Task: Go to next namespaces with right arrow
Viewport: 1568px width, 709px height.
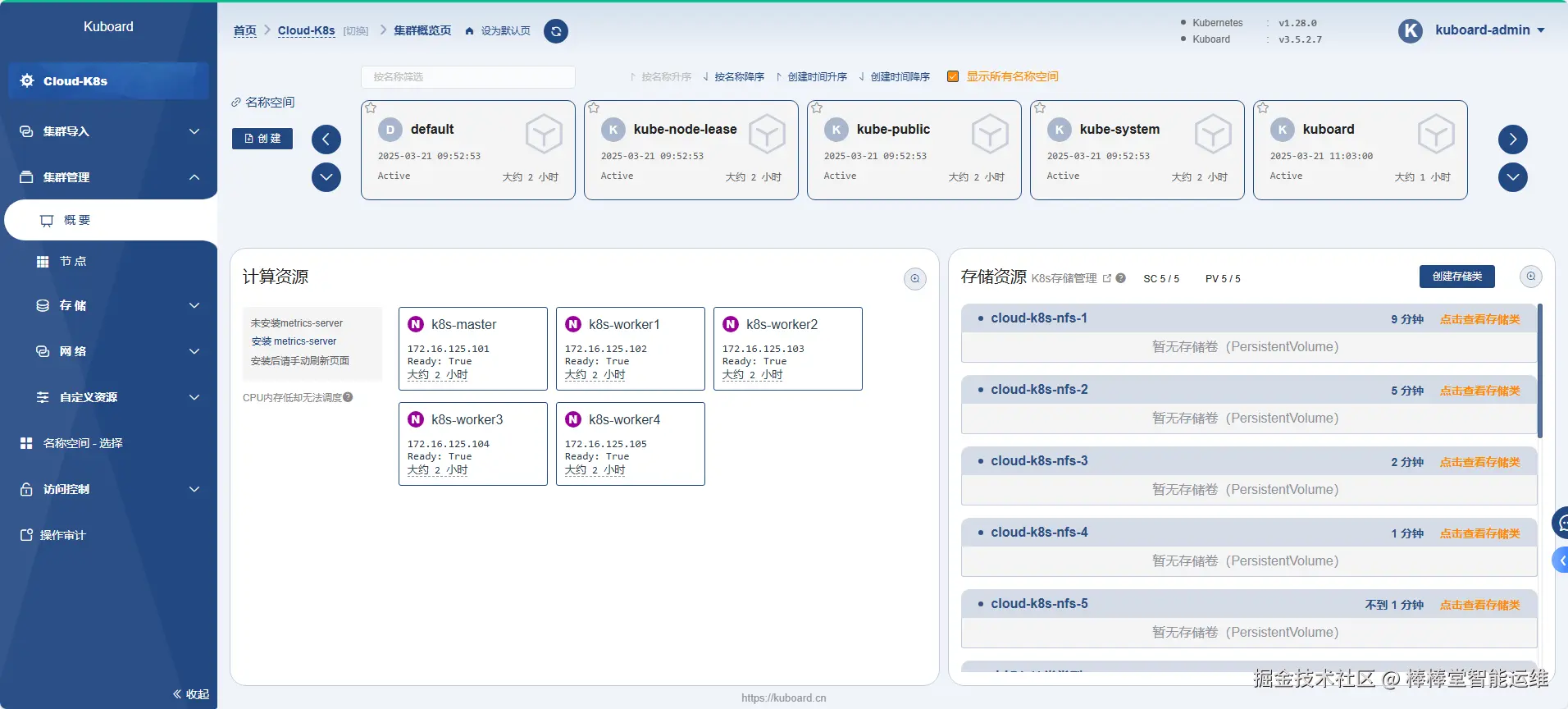Action: pyautogui.click(x=1513, y=140)
